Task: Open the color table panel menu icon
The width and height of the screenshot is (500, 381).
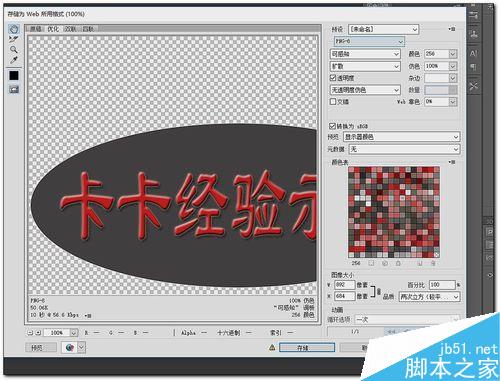Action: pos(452,162)
